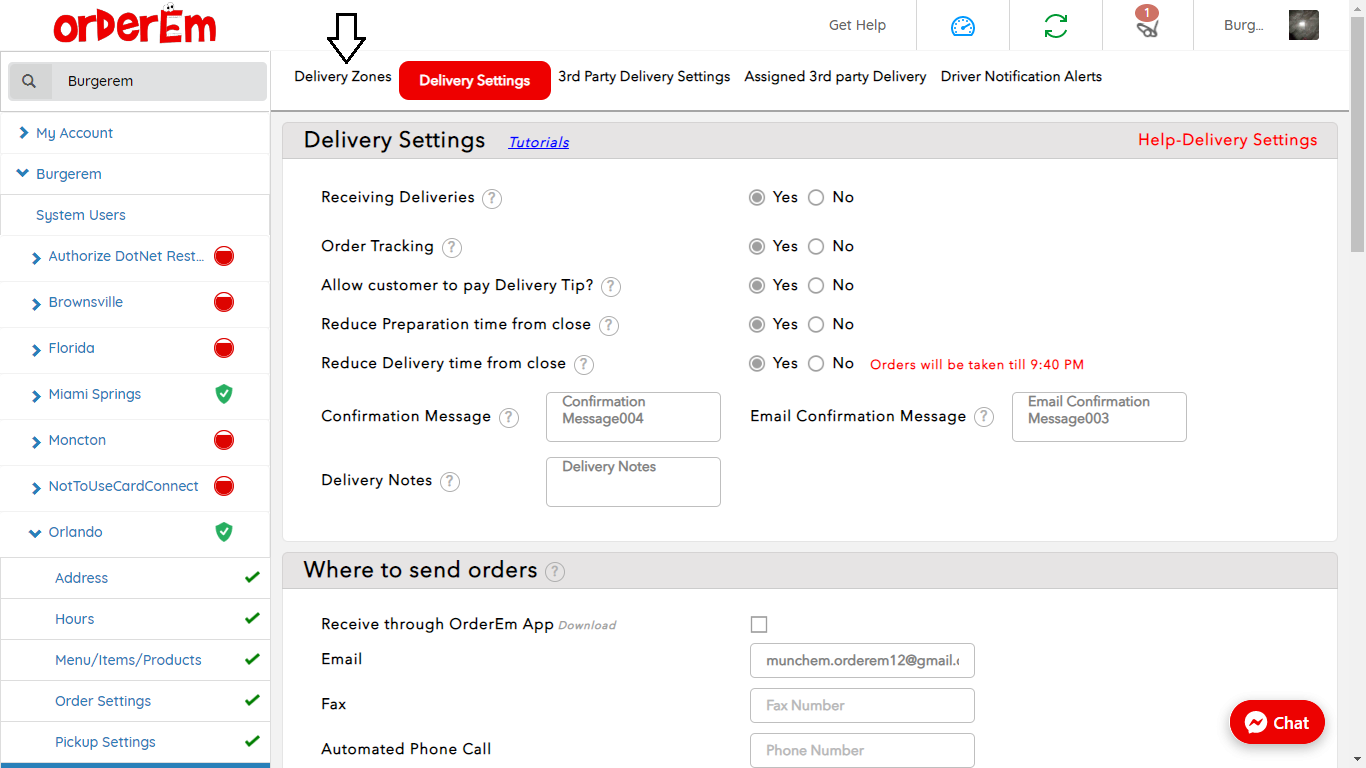
Task: Switch to Delivery Zones tab
Action: [x=342, y=77]
